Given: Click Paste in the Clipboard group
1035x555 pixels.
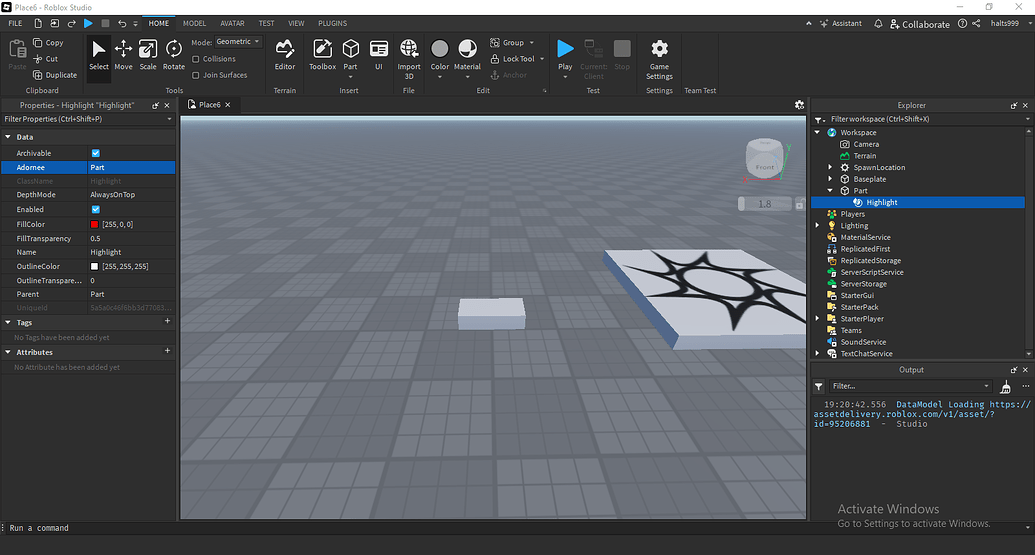Looking at the screenshot, I should click(x=17, y=55).
